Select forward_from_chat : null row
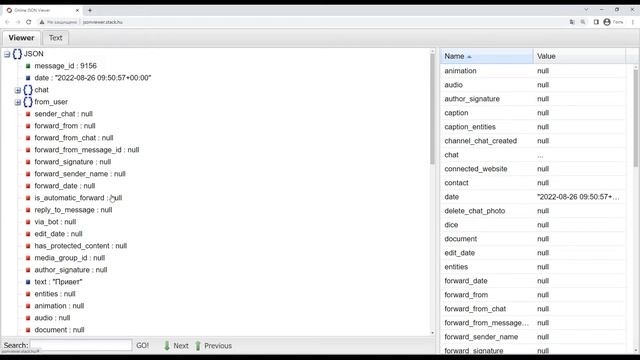 pyautogui.click(x=74, y=138)
